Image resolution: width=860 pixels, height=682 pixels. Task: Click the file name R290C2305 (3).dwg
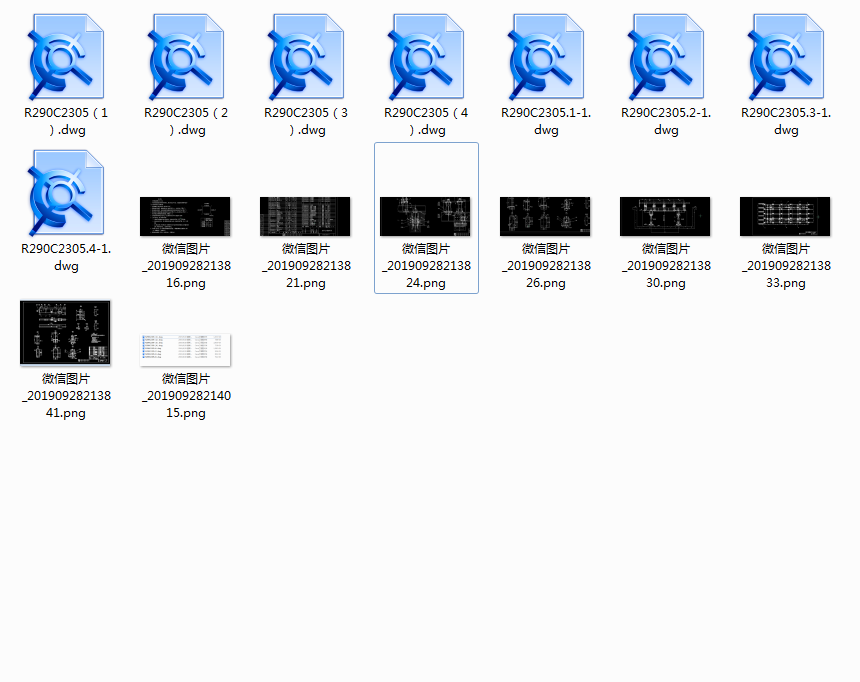coord(306,121)
